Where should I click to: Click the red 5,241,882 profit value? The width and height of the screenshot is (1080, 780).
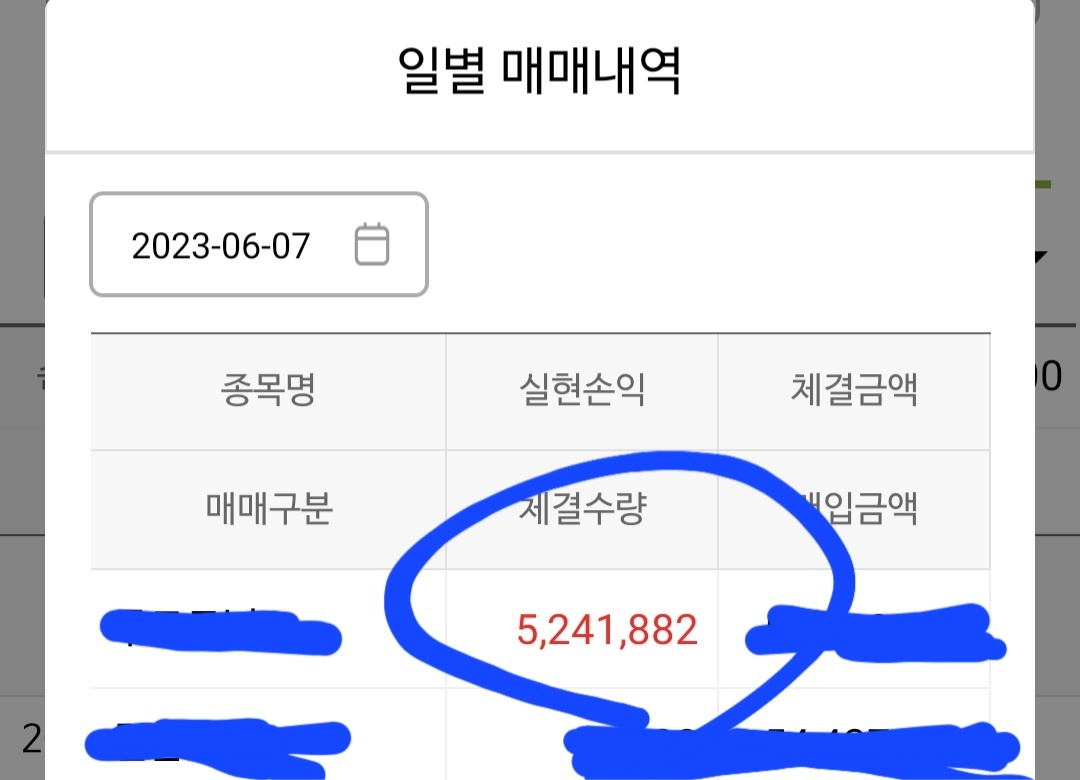(607, 630)
